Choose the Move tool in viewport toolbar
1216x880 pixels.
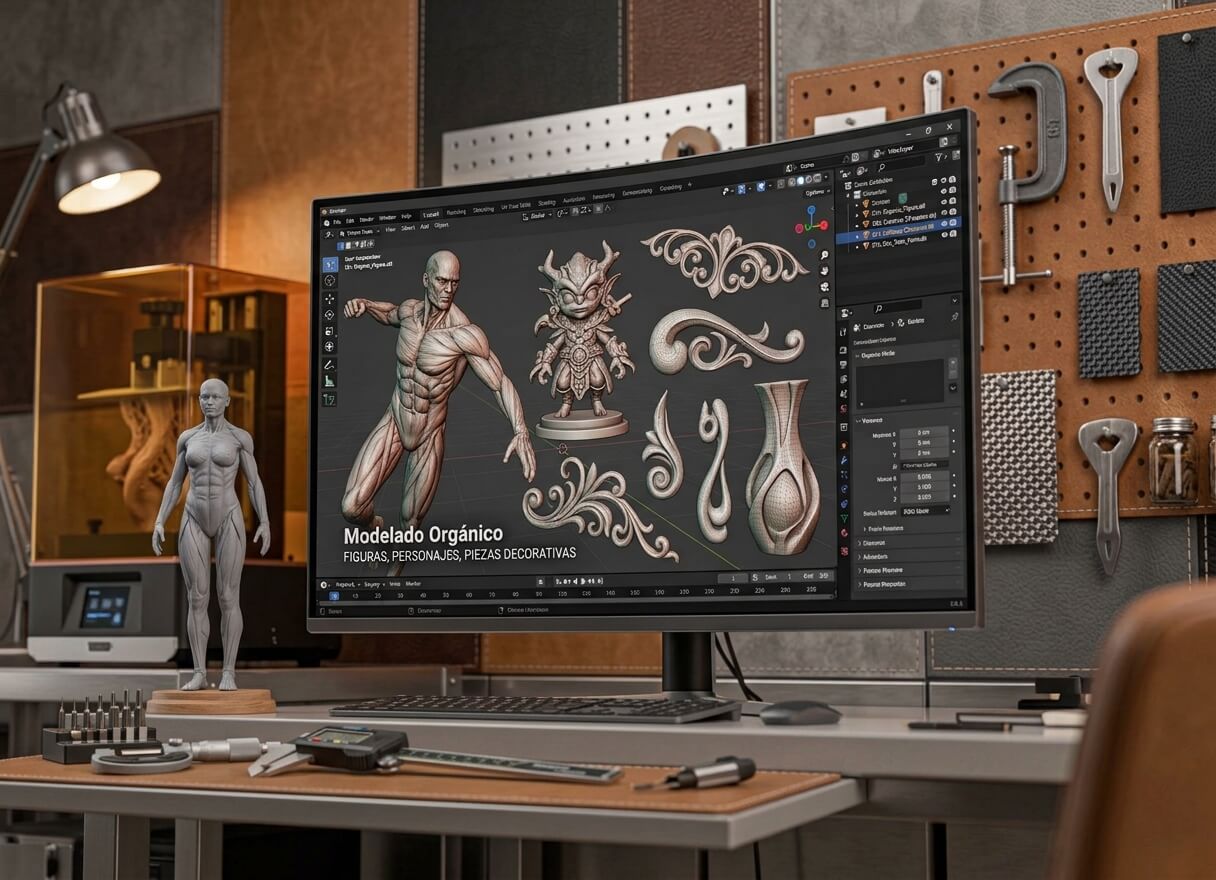click(330, 299)
